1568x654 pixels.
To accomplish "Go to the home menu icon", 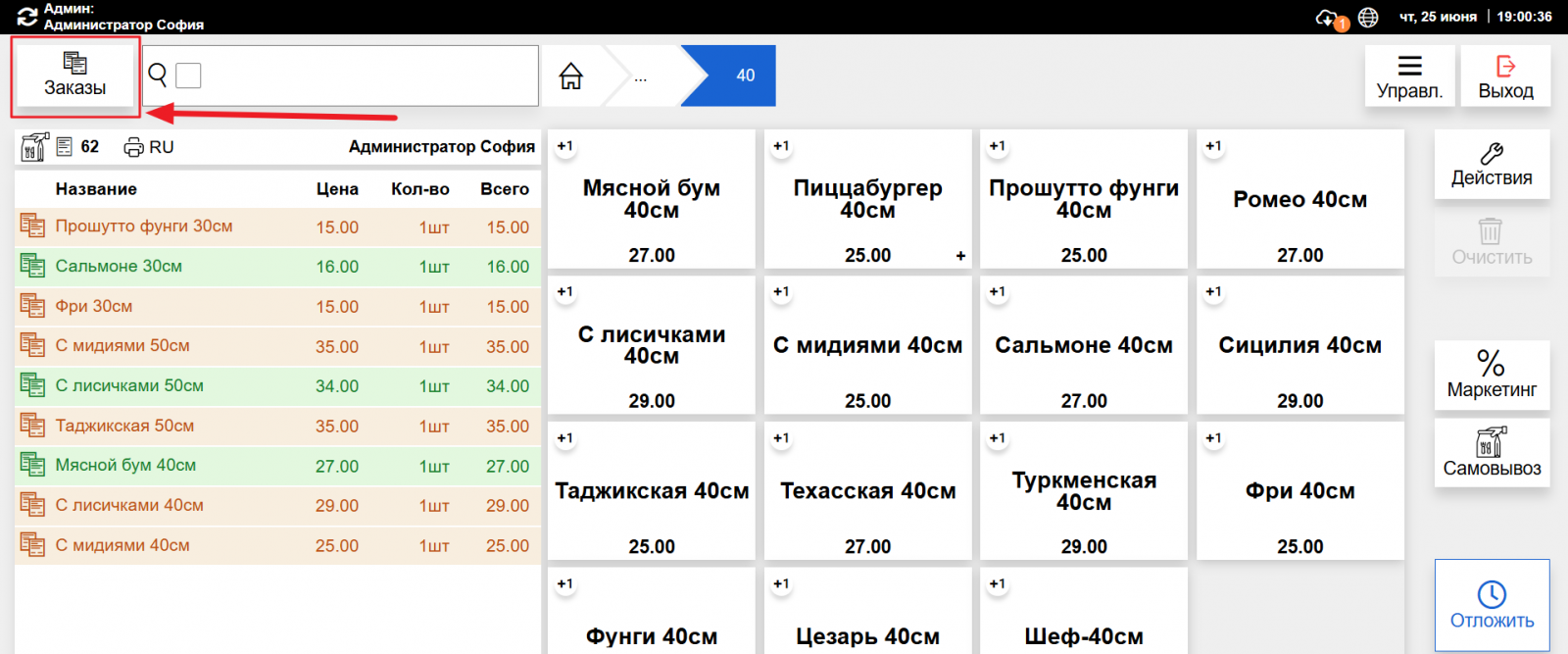I will 571,75.
